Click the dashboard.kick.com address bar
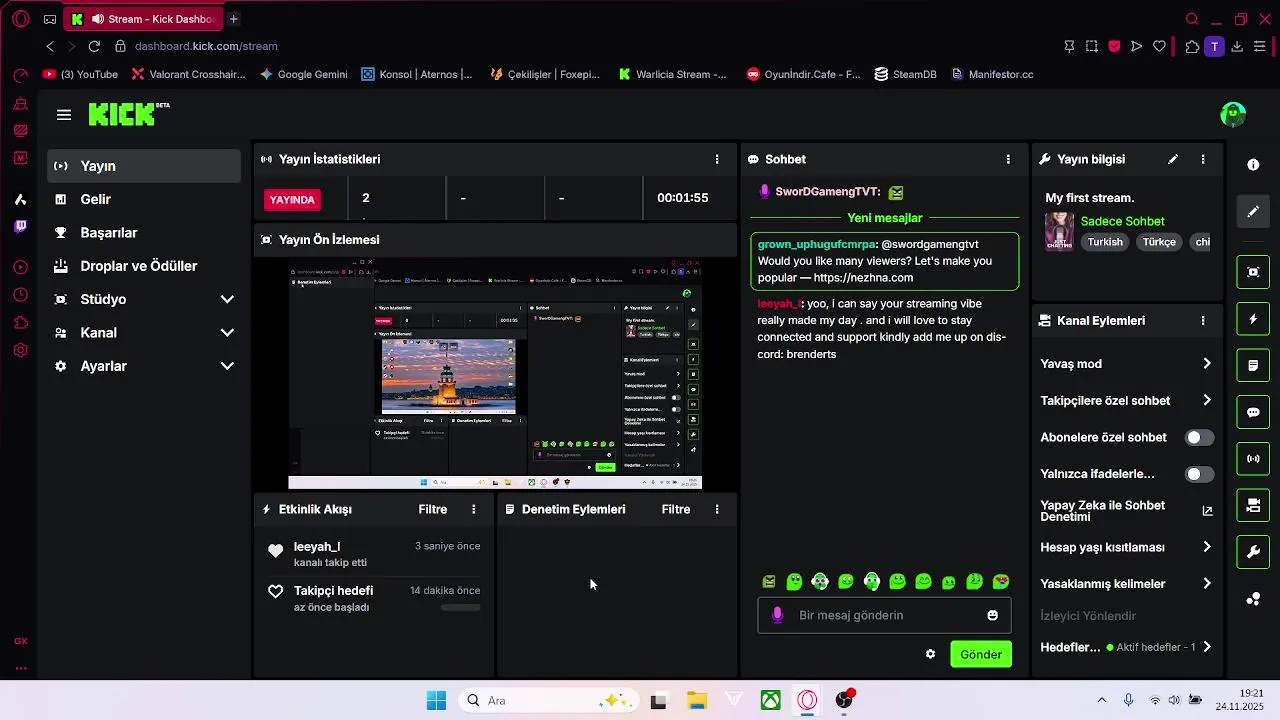1280x720 pixels. tap(206, 46)
